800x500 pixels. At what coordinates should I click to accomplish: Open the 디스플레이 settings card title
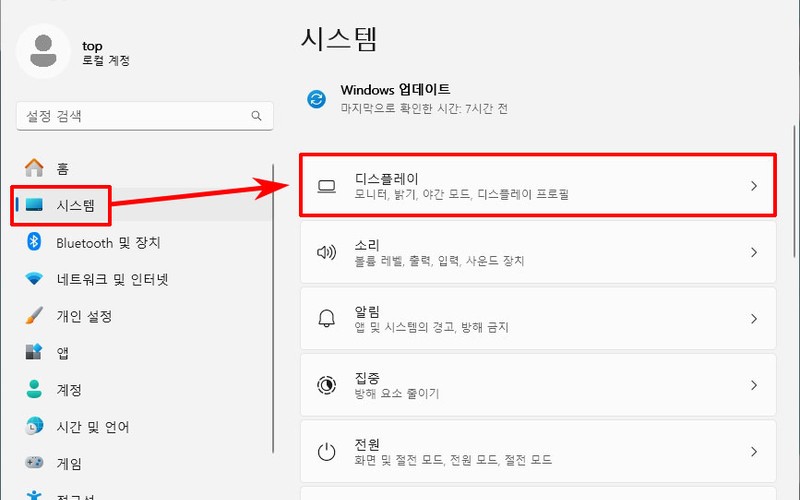[x=386, y=179]
